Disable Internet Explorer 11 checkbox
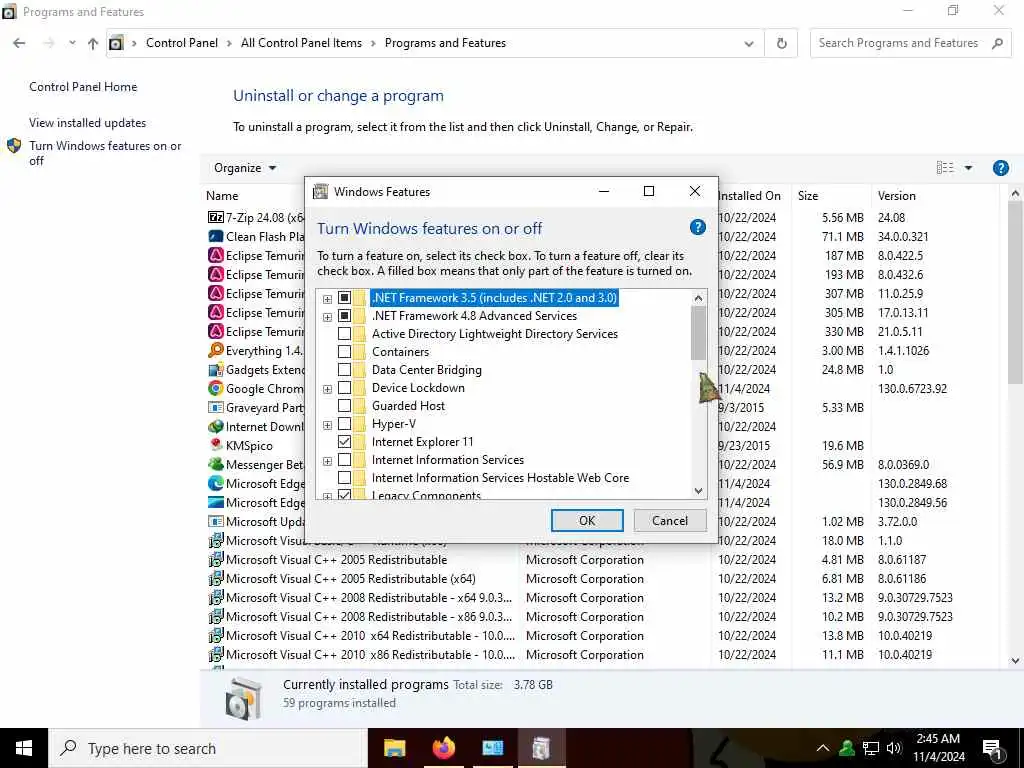The image size is (1024, 768). 344,442
